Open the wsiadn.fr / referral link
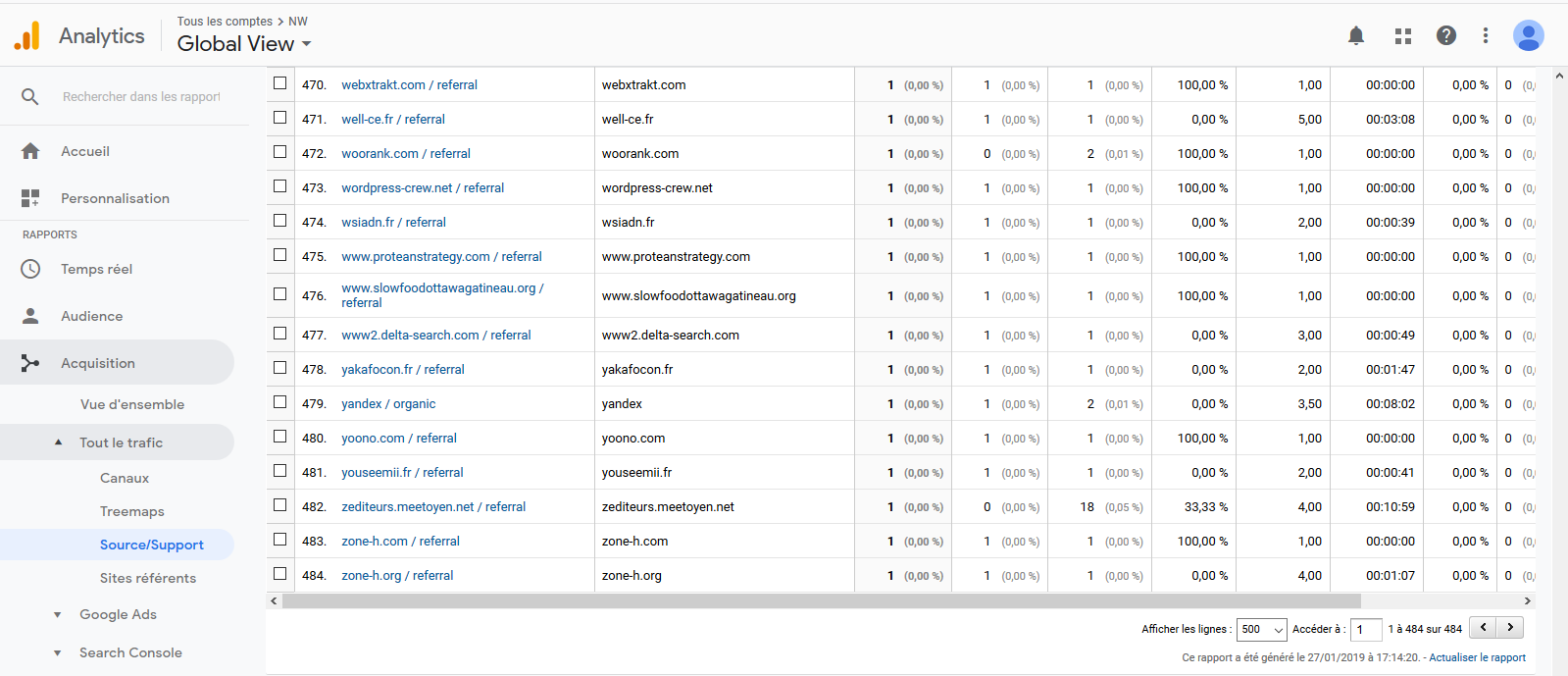 [x=393, y=222]
